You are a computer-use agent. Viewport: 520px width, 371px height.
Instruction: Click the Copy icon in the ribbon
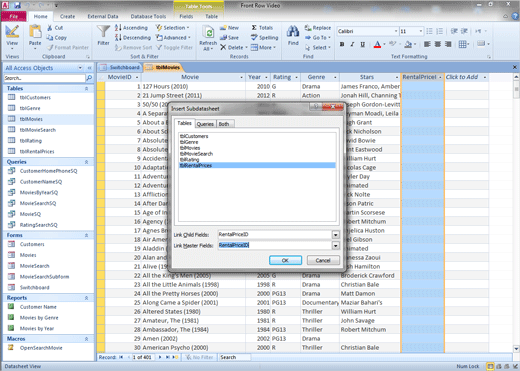(50, 37)
